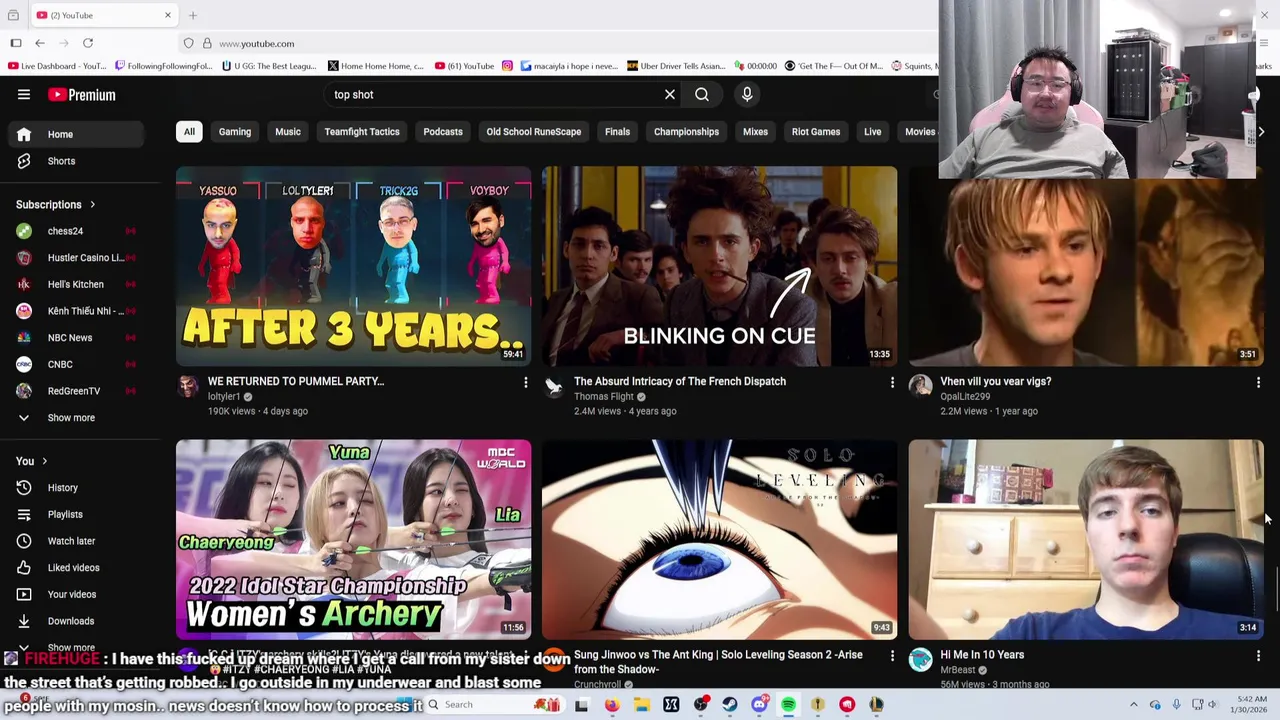This screenshot has height=720, width=1280.
Task: Open more options for Pummel Party video
Action: tap(525, 382)
